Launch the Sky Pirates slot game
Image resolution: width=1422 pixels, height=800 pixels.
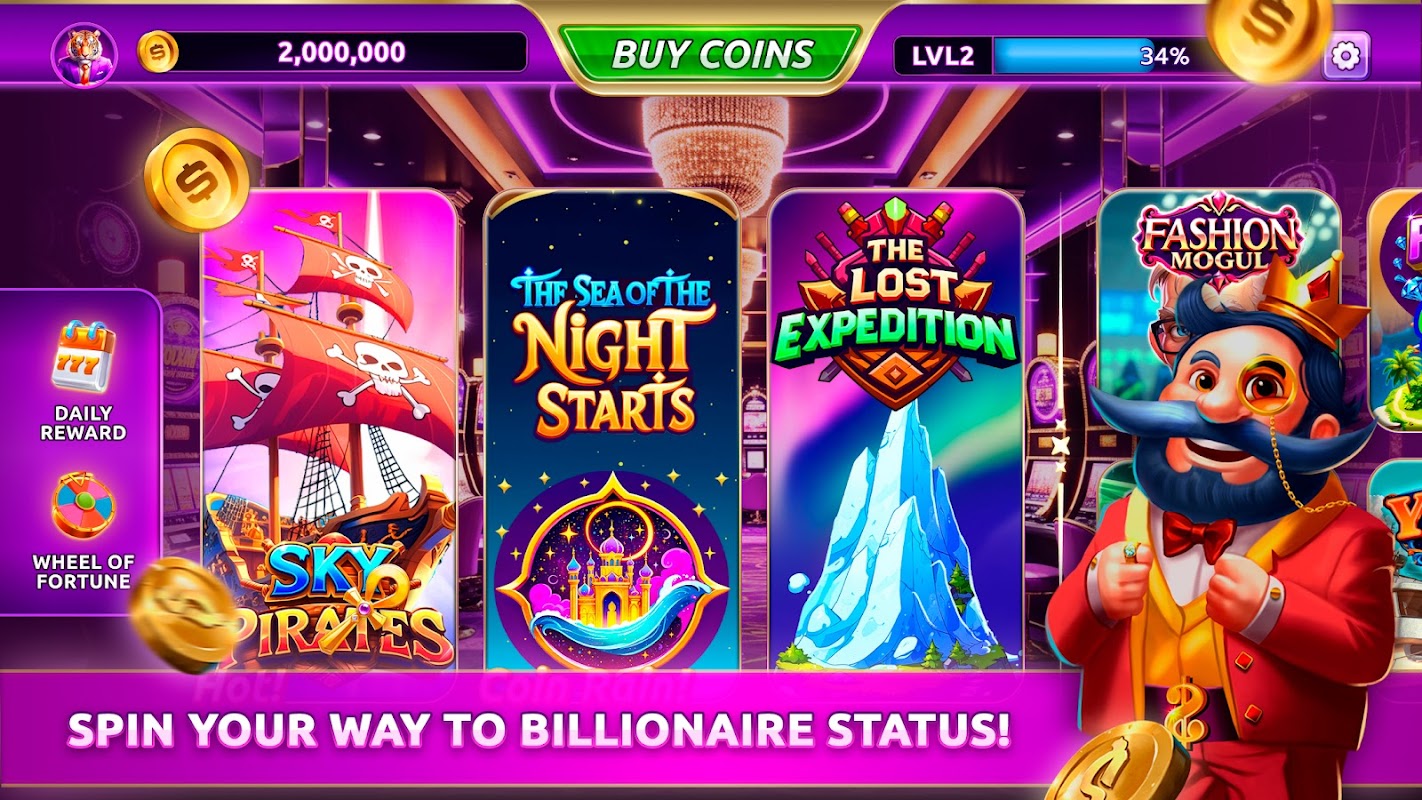tap(329, 430)
